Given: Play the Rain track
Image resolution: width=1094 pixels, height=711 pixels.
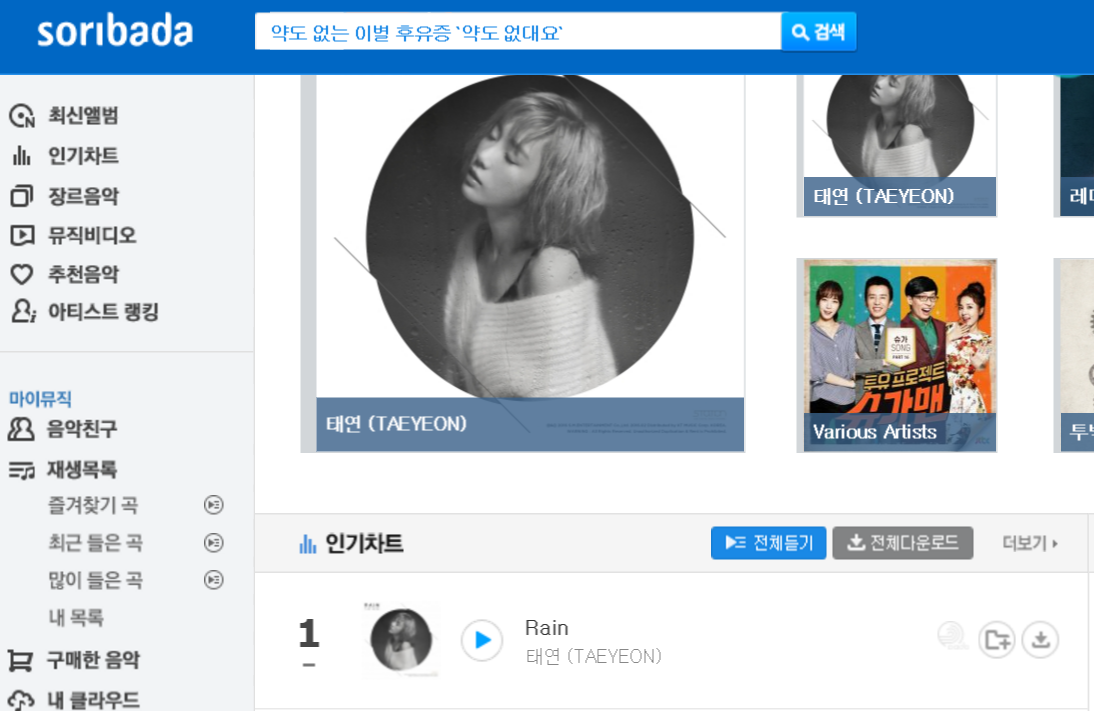Looking at the screenshot, I should click(x=482, y=640).
